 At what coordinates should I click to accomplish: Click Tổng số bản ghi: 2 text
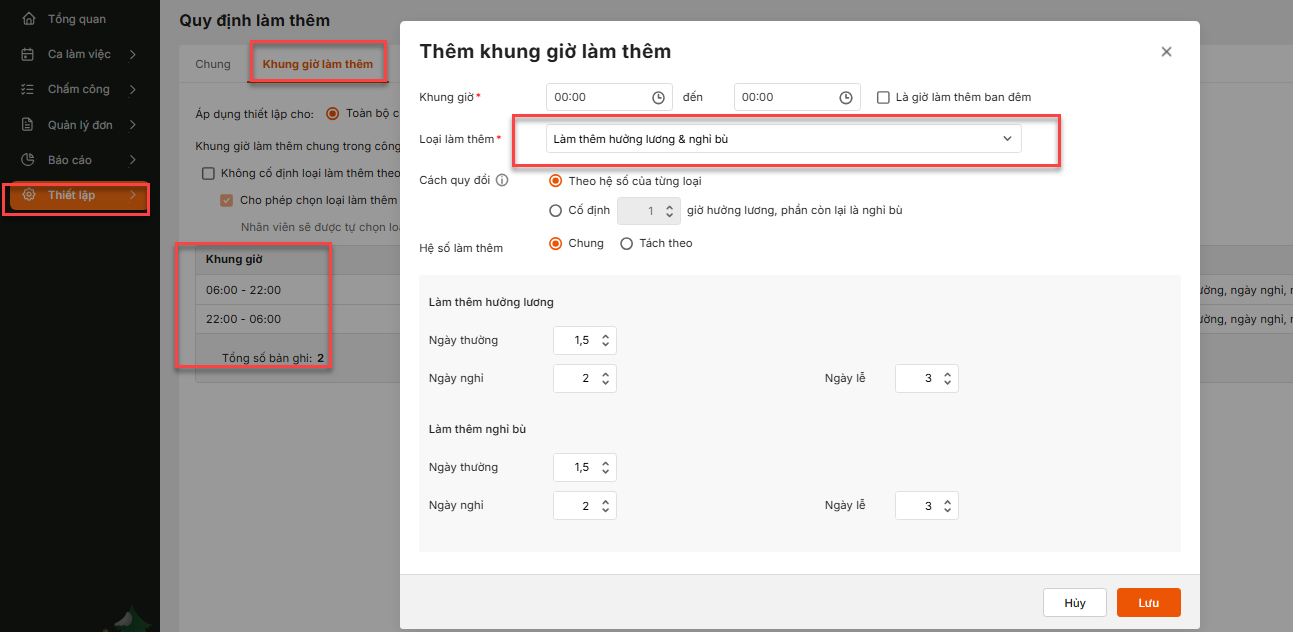pyautogui.click(x=273, y=357)
